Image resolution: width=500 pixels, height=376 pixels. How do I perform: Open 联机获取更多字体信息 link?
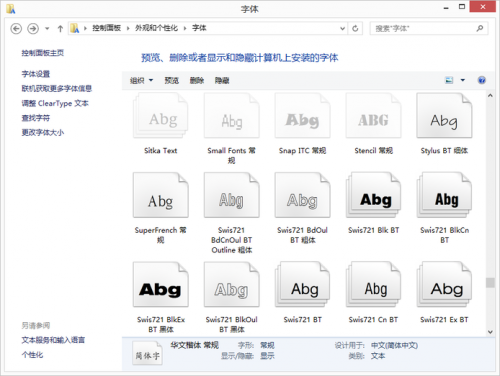[x=57, y=89]
